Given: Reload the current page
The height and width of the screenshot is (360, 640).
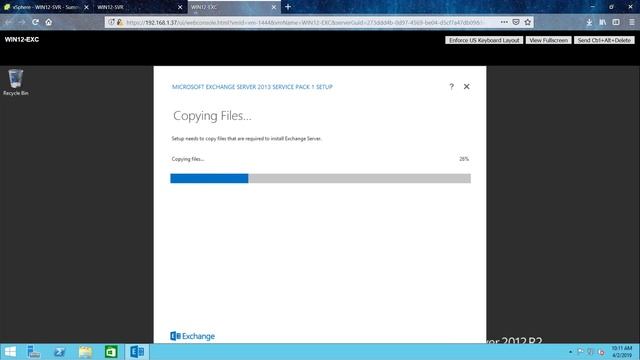Looking at the screenshot, I should [x=36, y=22].
